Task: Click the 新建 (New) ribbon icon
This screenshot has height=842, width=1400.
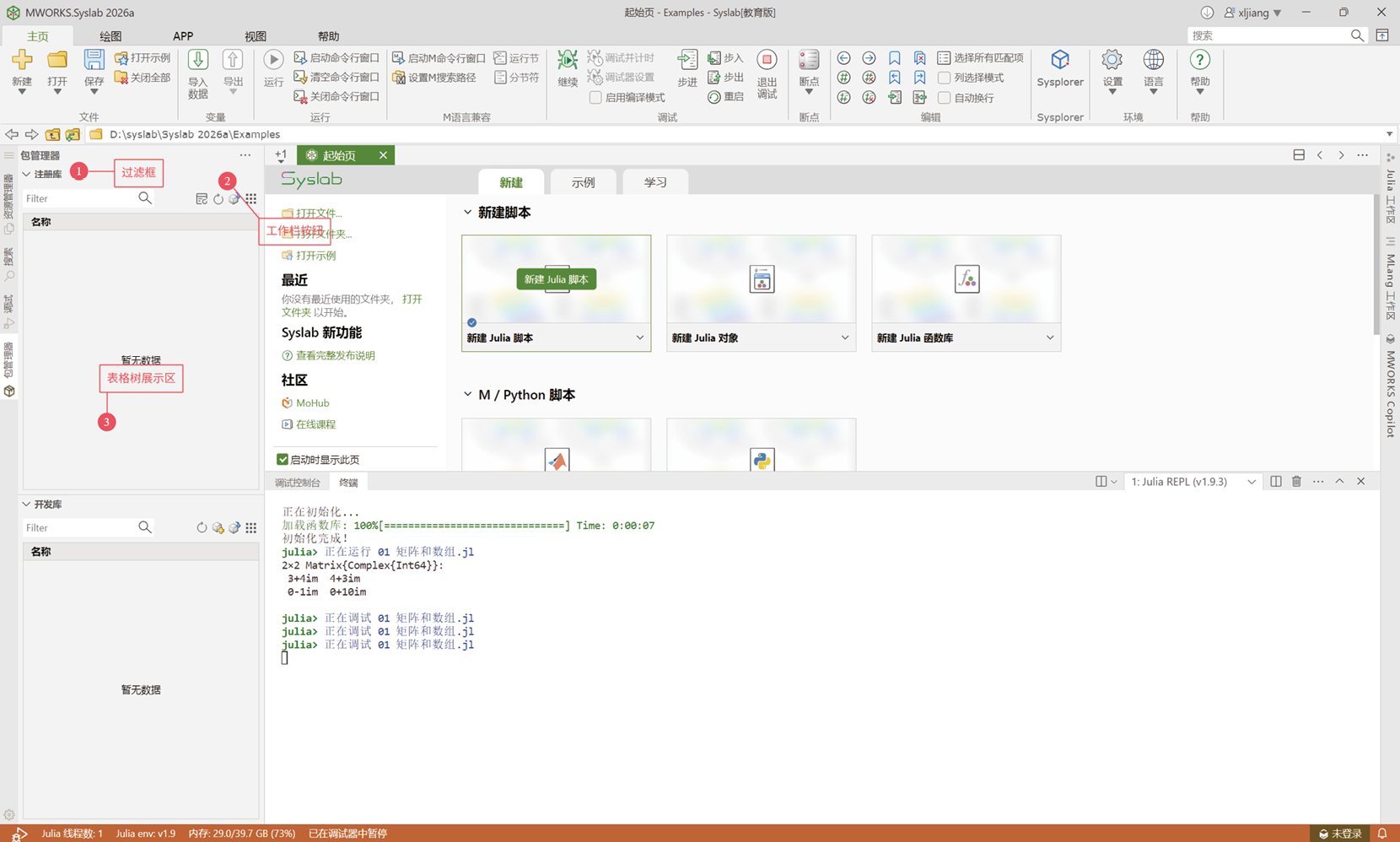Action: pyautogui.click(x=22, y=60)
